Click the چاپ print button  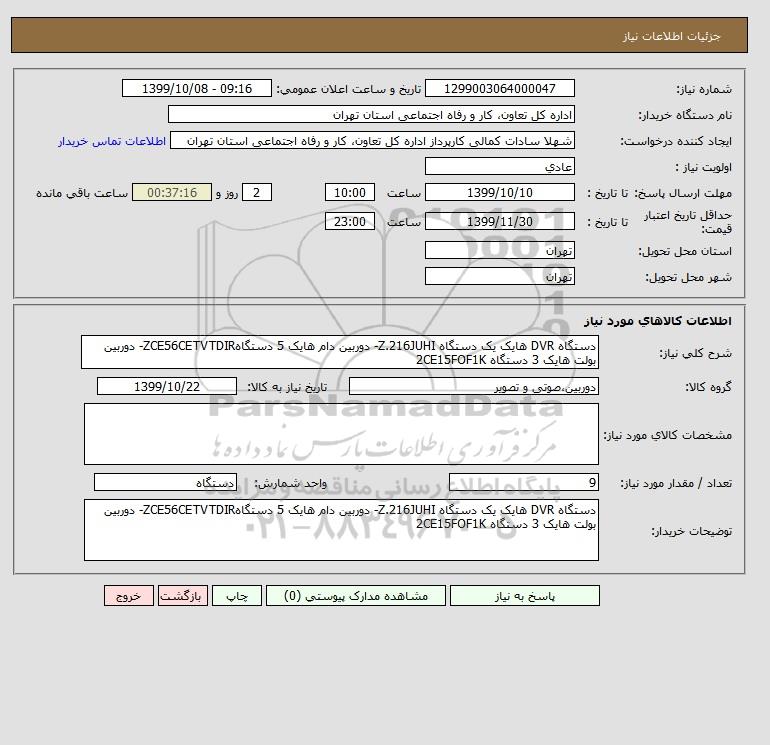point(237,596)
